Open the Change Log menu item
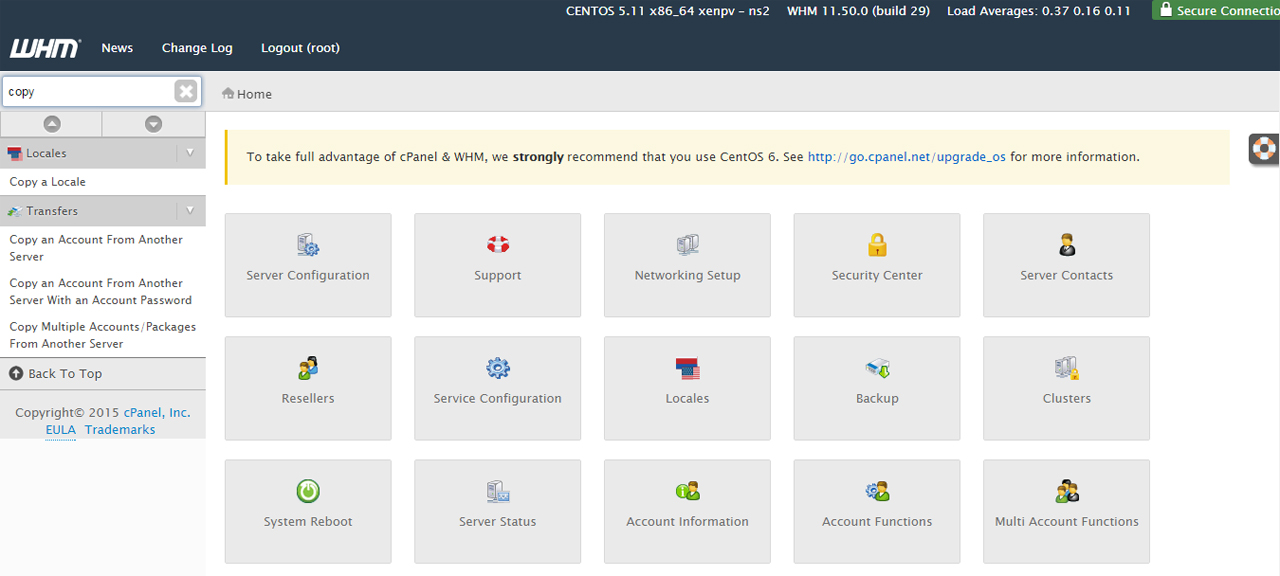 197,48
